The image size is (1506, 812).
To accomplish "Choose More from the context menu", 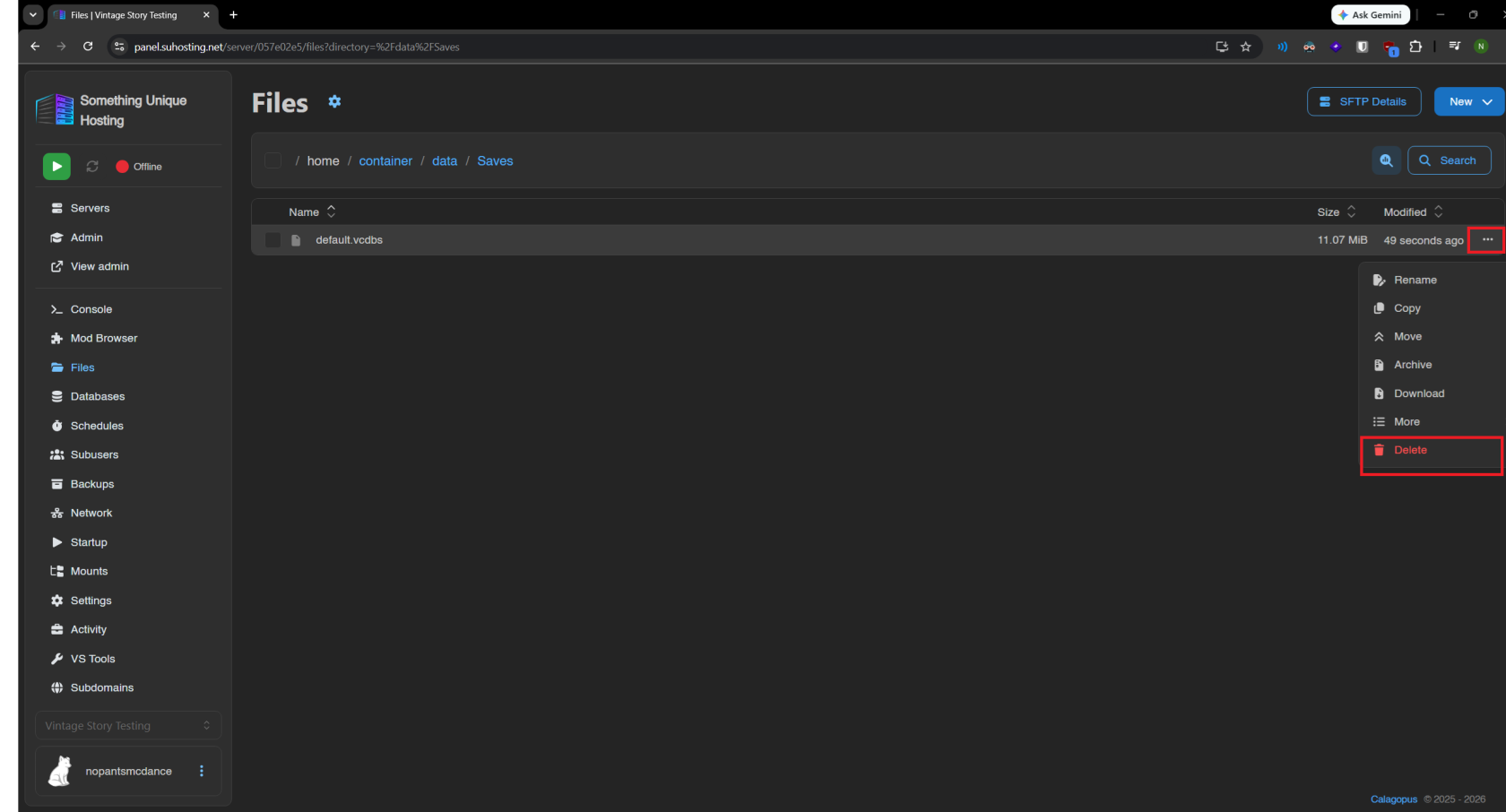I will click(1431, 422).
